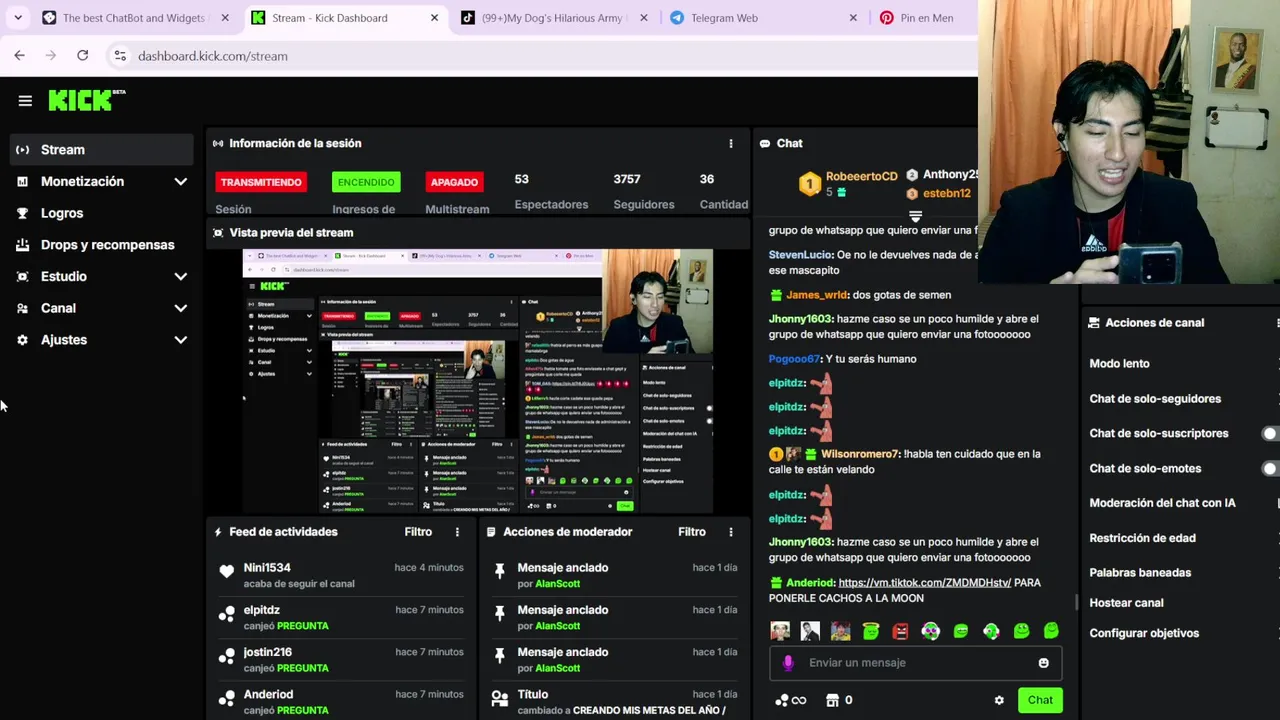Click username StevenLucio in chat
The width and height of the screenshot is (1280, 720).
pos(800,255)
